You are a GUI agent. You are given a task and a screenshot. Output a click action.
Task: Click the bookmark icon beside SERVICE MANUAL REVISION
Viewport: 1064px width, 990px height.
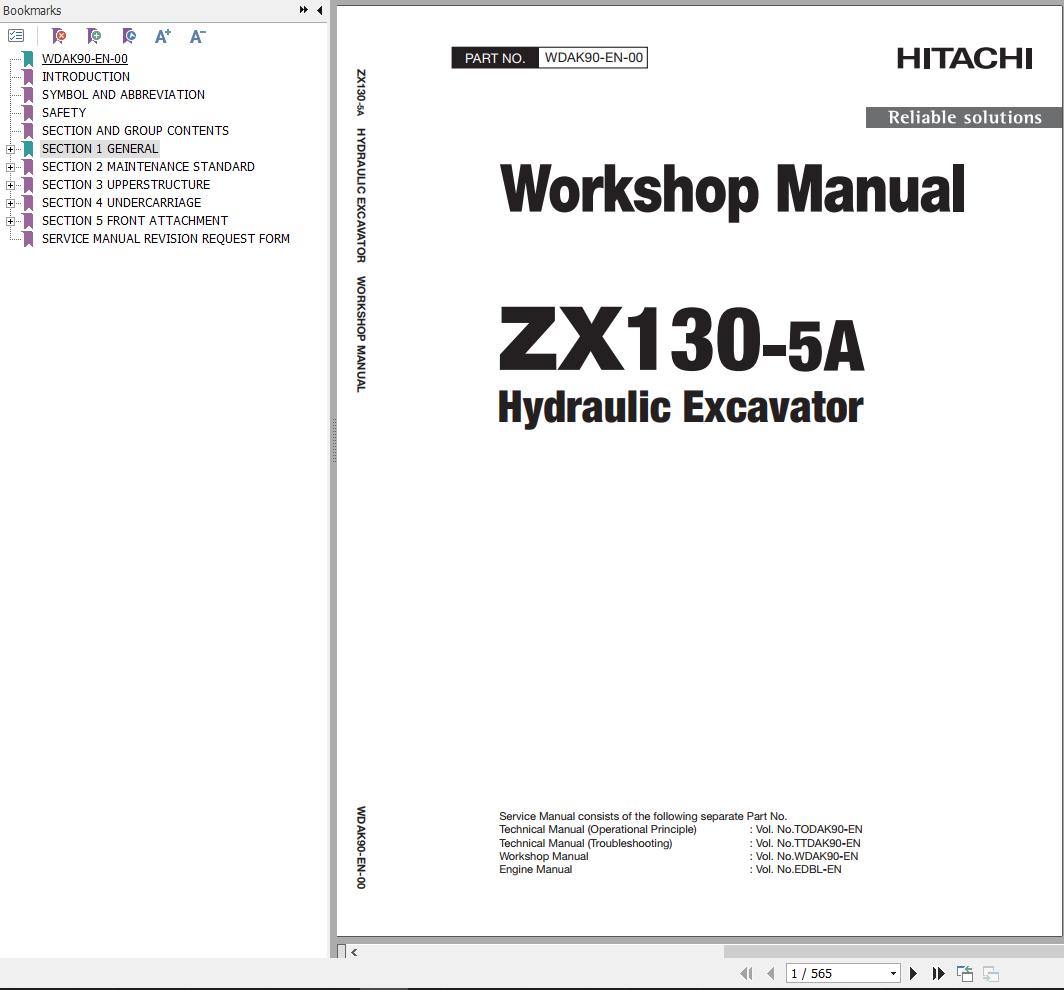28,239
